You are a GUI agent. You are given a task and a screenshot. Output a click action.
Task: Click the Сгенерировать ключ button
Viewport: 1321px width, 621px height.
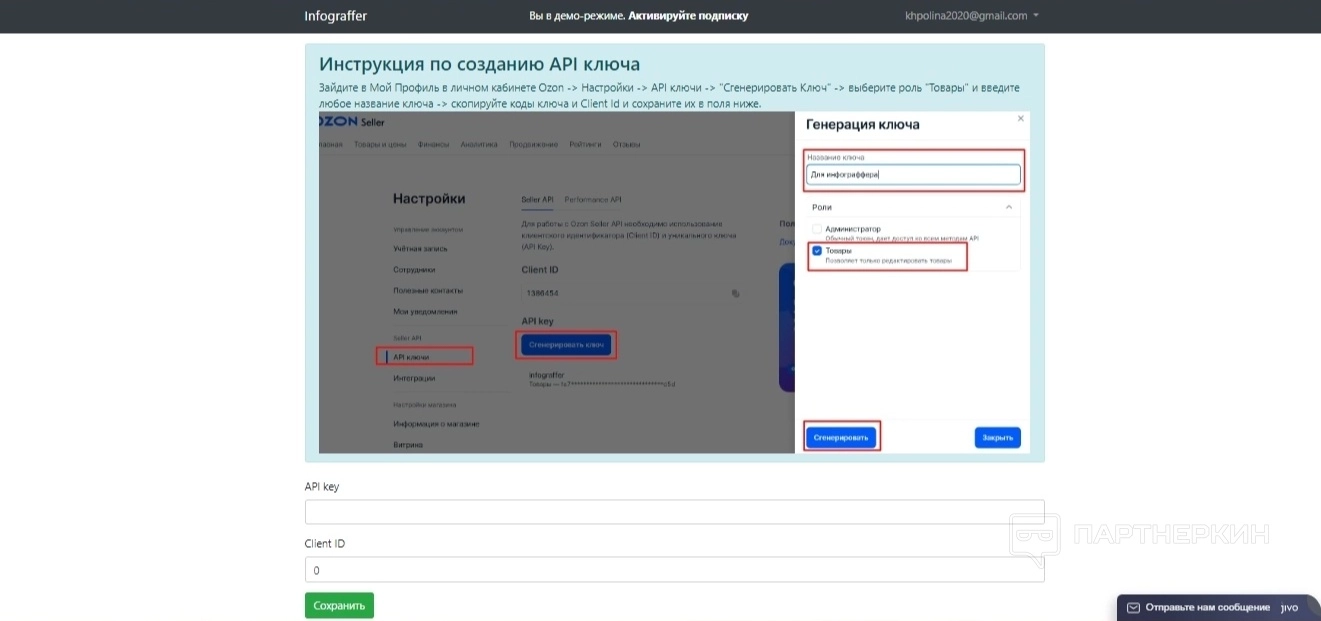point(567,345)
